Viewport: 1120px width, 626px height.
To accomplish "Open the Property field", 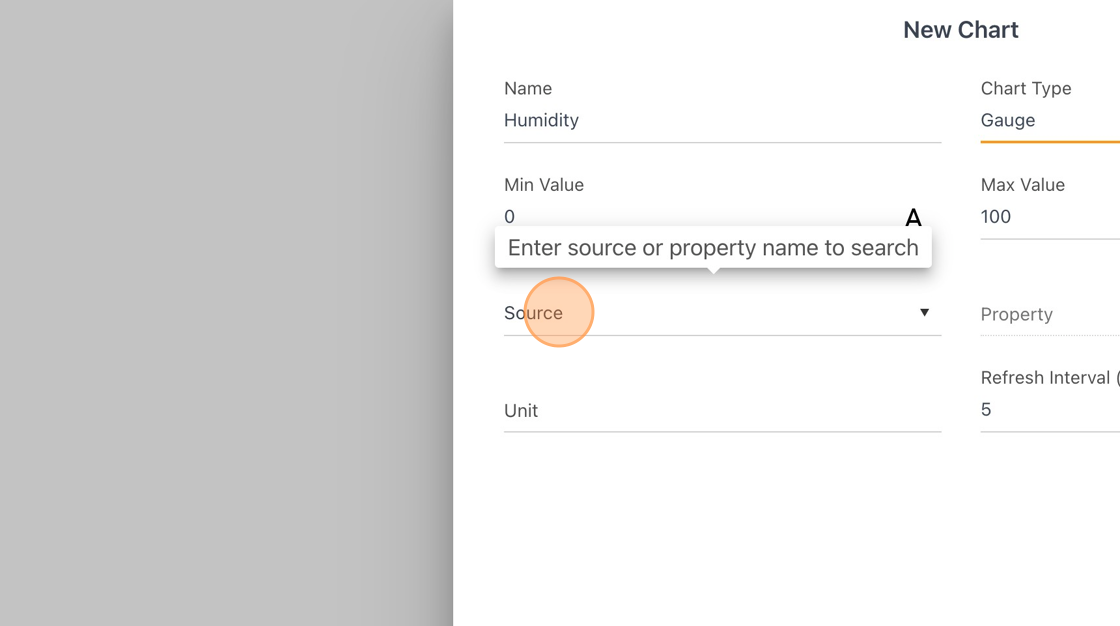I will click(x=1050, y=314).
